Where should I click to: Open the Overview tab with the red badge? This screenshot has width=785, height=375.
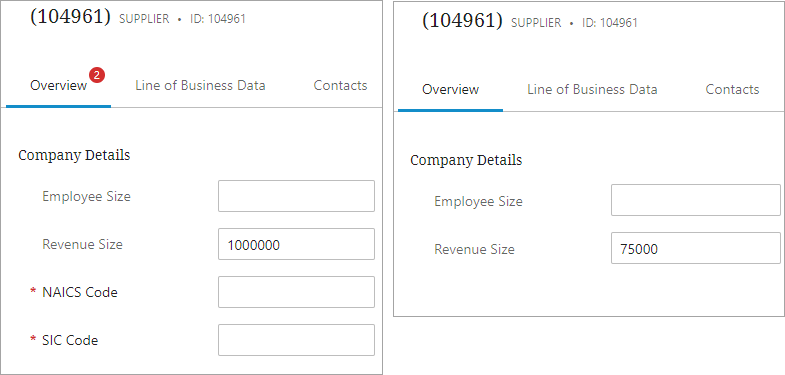coord(59,86)
